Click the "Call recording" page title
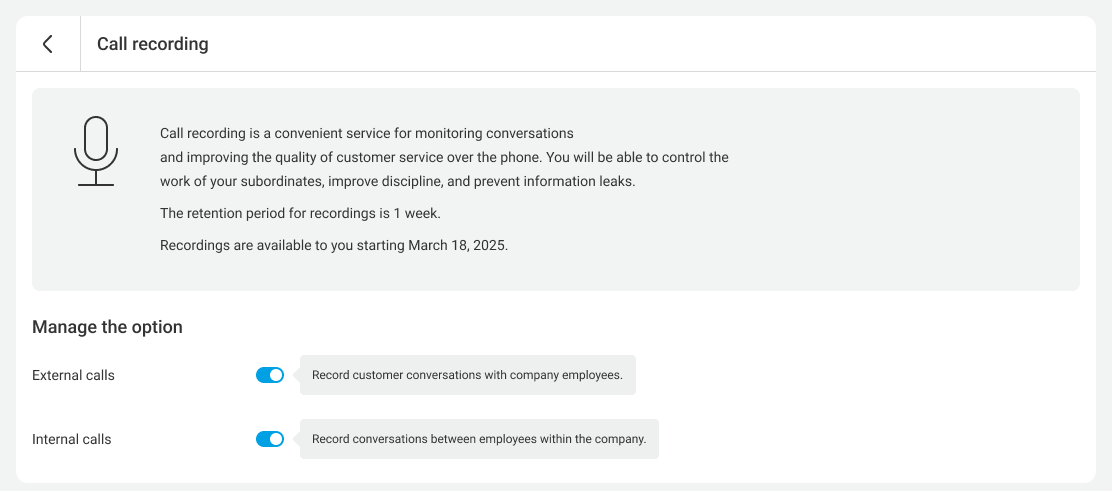This screenshot has width=1112, height=491. (152, 44)
